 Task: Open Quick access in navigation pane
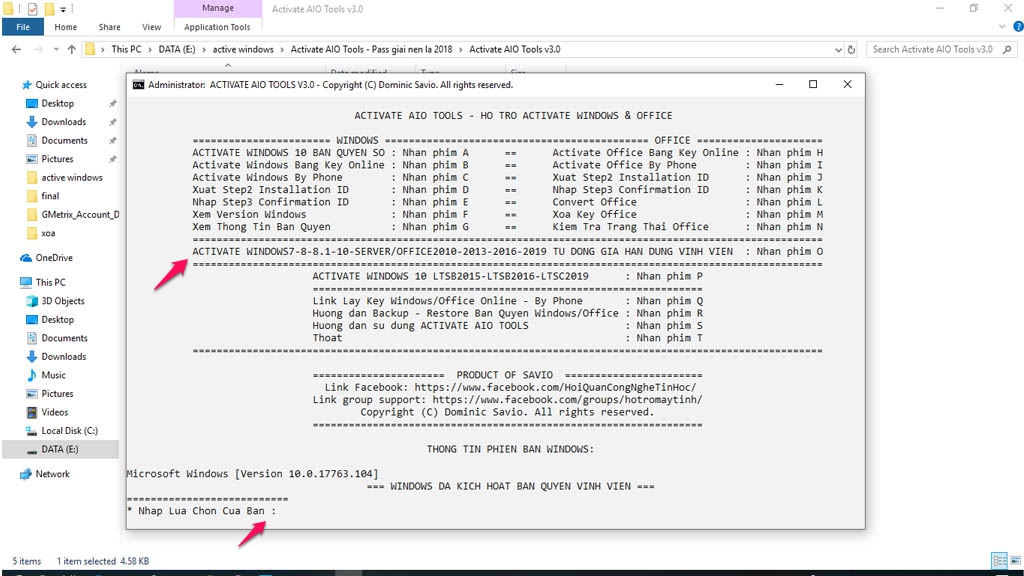coord(61,85)
